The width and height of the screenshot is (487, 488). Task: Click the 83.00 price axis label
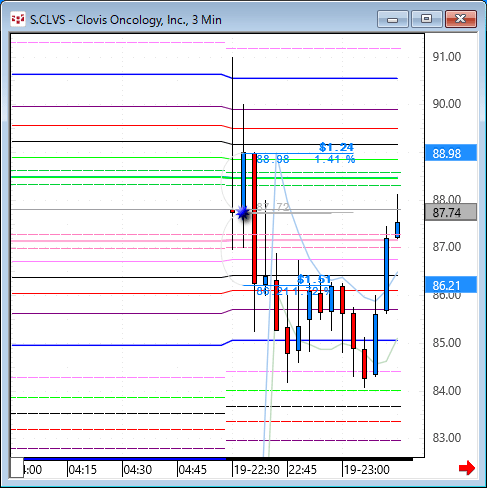(x=446, y=437)
